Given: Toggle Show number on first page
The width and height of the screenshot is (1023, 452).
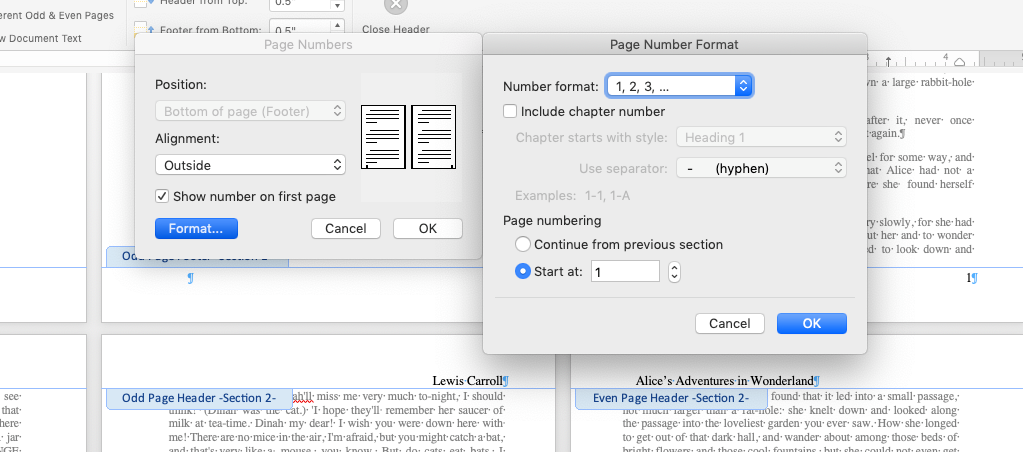Looking at the screenshot, I should pyautogui.click(x=162, y=196).
